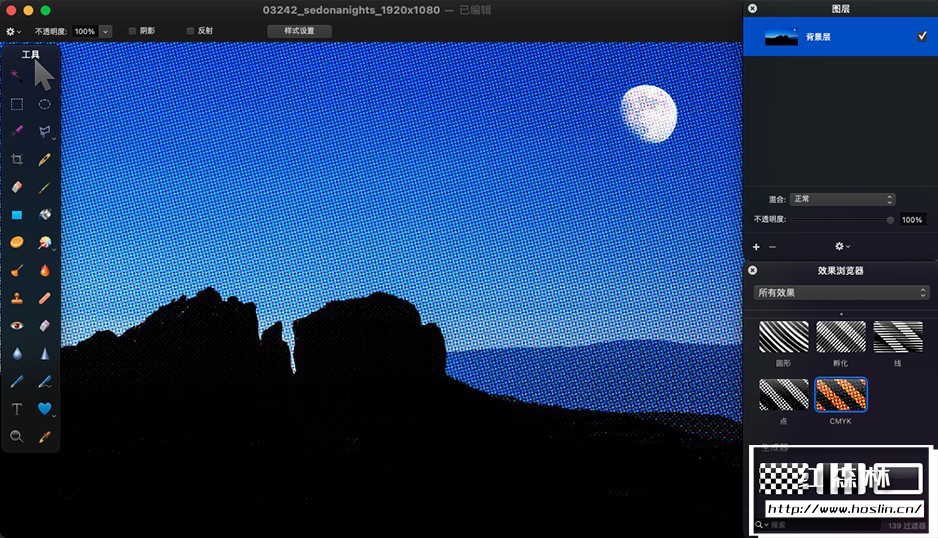Image resolution: width=938 pixels, height=538 pixels.
Task: Enable the 阴影 shadow checkbox
Action: tap(132, 31)
